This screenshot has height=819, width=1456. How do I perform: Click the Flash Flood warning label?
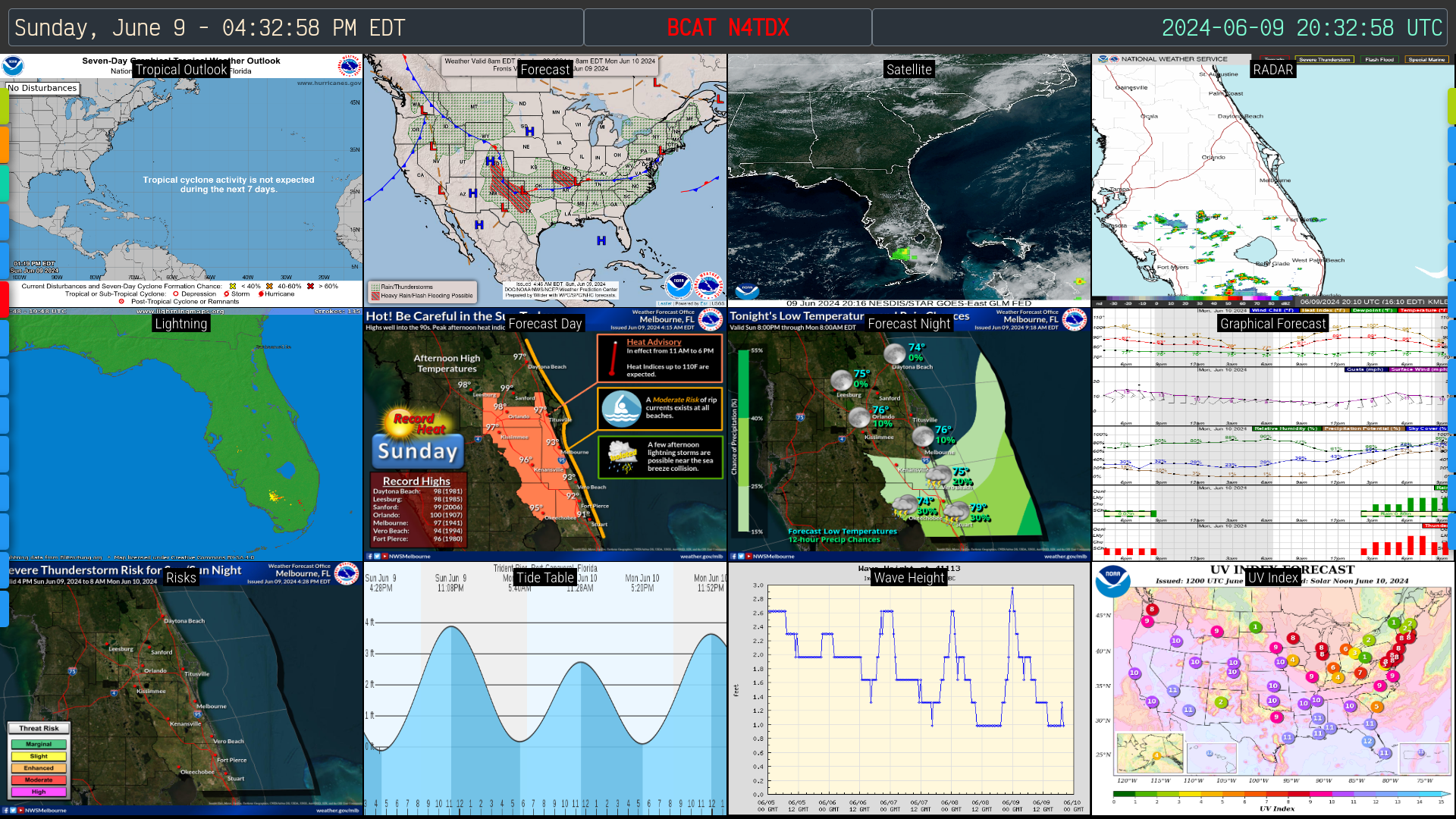point(1379,59)
